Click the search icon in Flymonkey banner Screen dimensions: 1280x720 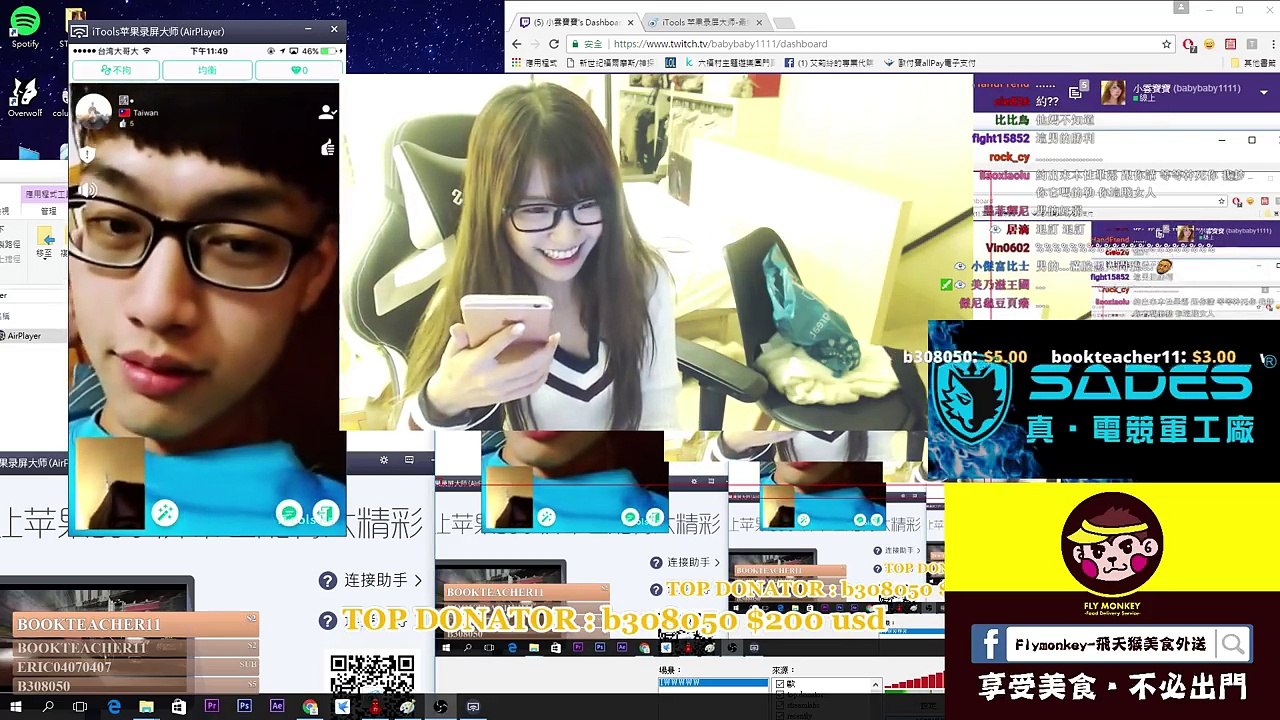click(1233, 646)
